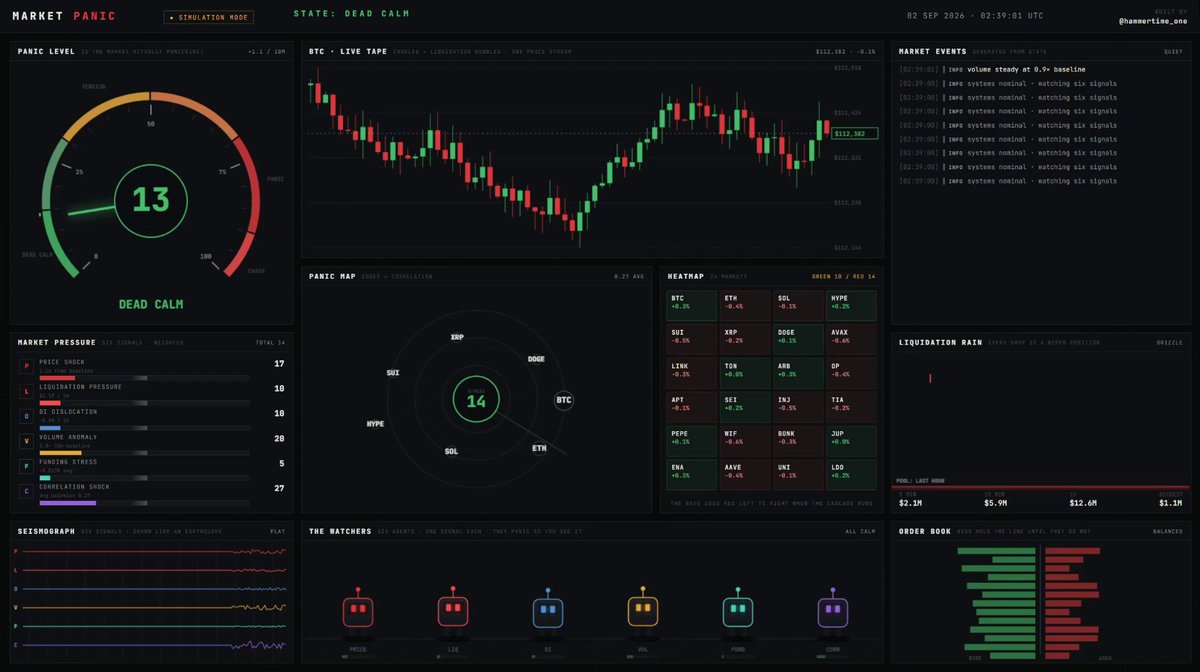1200x672 pixels.
Task: Select the yellow VOL watcher robot
Action: click(x=643, y=611)
